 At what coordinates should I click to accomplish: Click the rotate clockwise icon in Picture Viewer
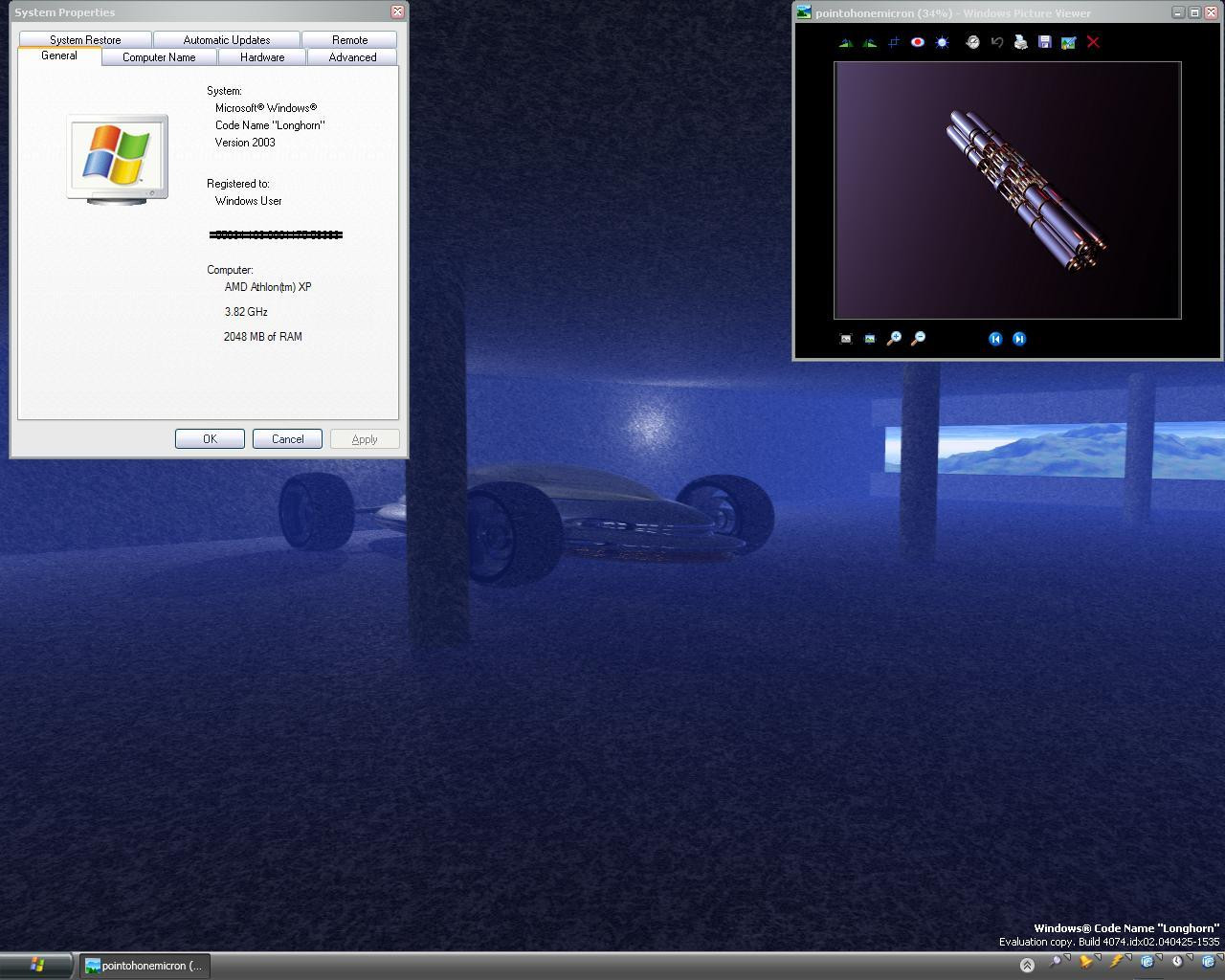845,42
